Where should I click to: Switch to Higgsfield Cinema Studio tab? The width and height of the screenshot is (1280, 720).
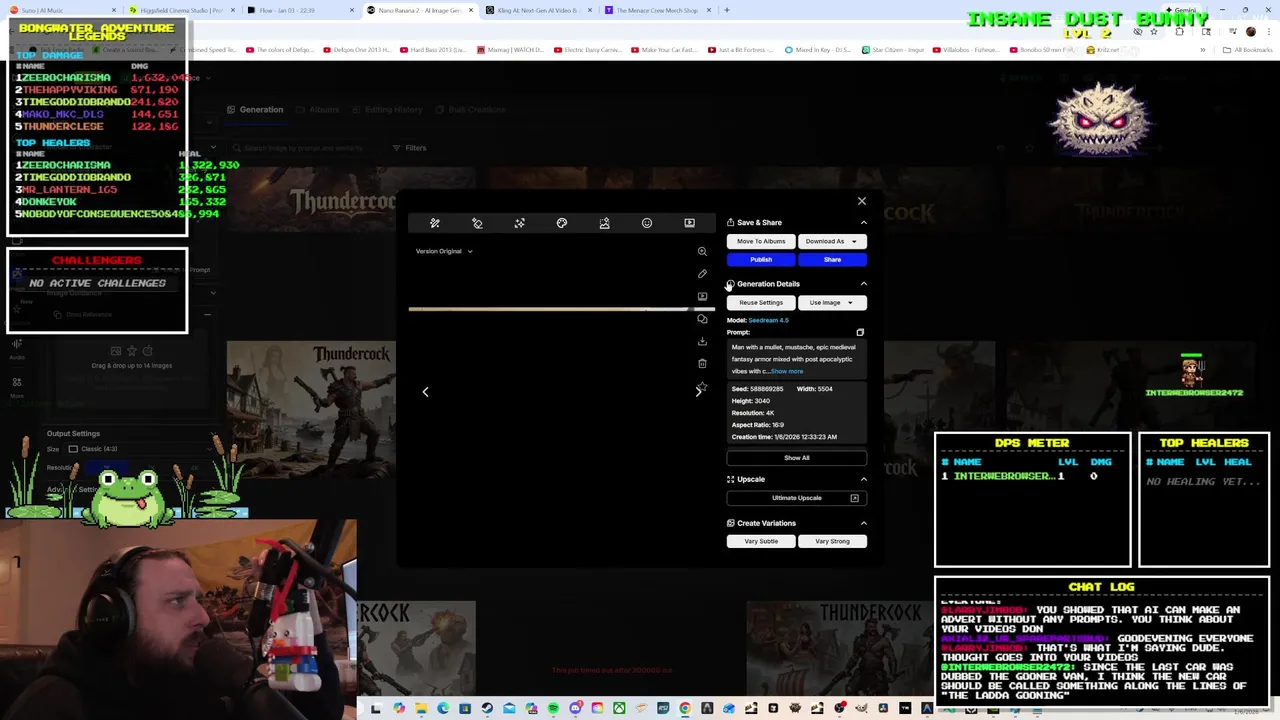[181, 10]
